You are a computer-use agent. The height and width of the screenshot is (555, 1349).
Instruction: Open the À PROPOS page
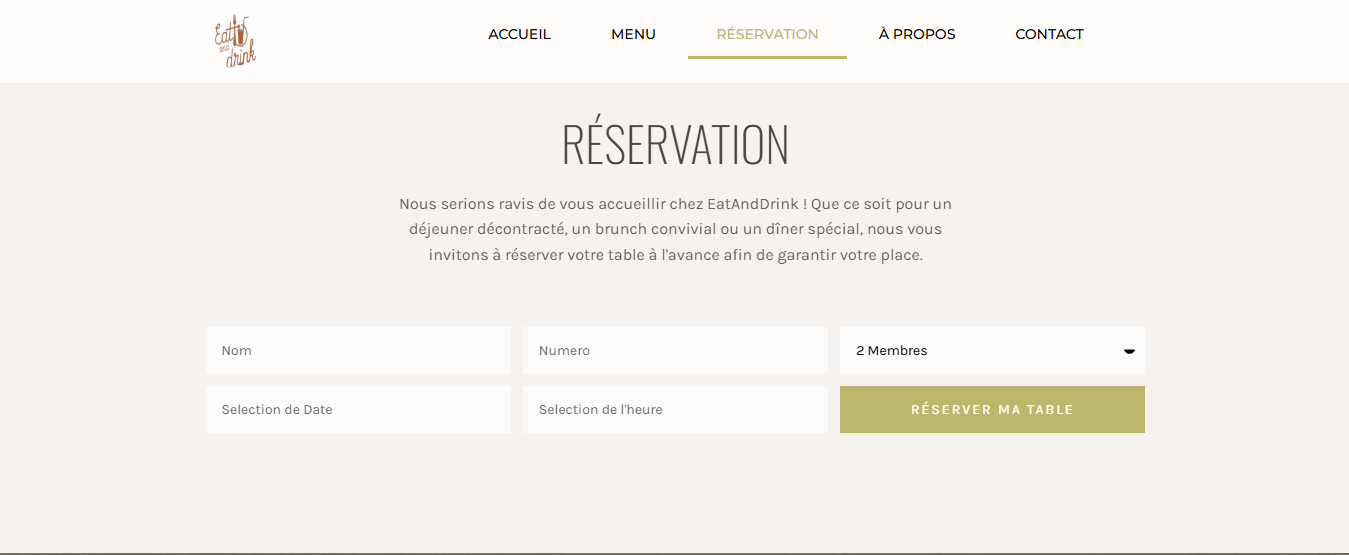point(917,34)
